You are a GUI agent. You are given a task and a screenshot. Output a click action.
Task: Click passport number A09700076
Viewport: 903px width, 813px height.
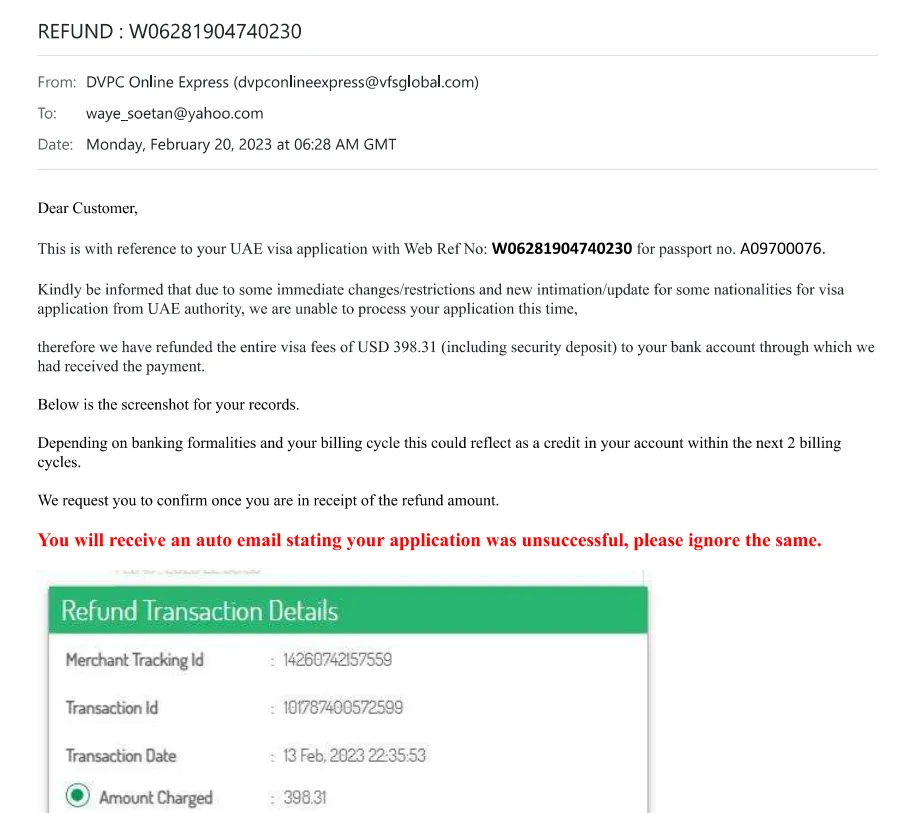pos(781,248)
